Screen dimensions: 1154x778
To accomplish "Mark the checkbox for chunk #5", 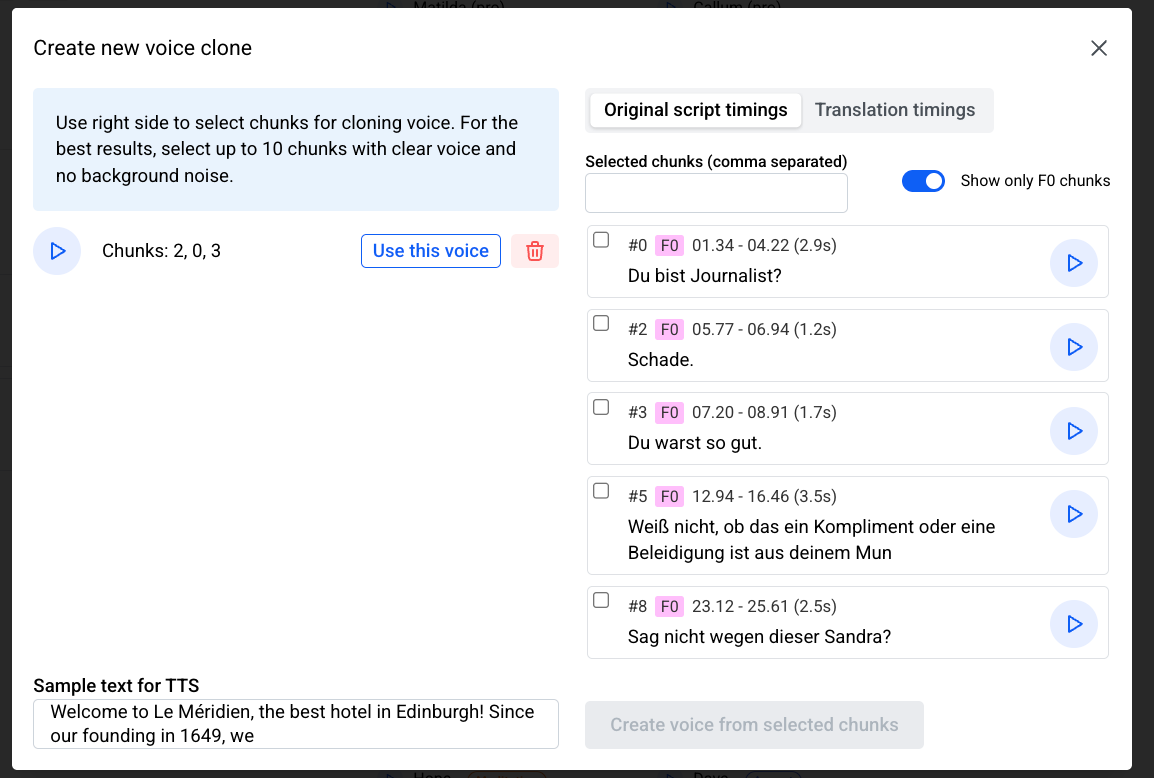I will coord(601,491).
